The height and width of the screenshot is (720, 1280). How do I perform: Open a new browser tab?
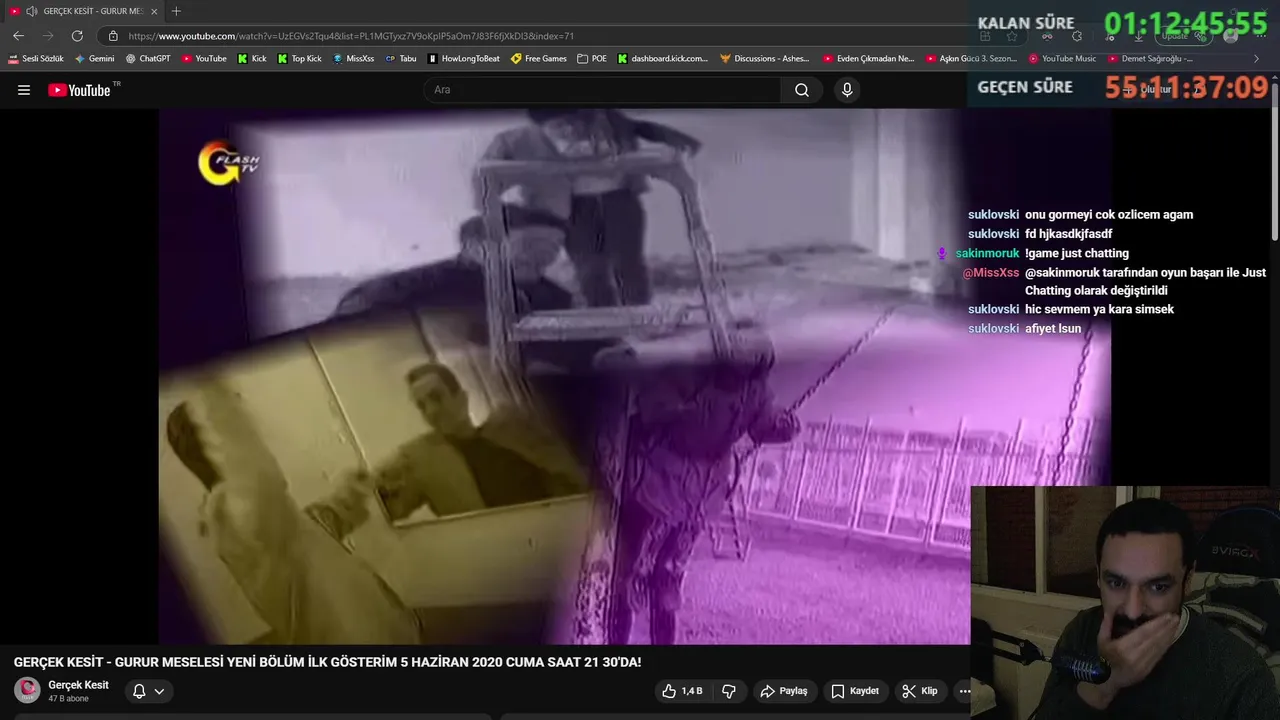pos(176,11)
